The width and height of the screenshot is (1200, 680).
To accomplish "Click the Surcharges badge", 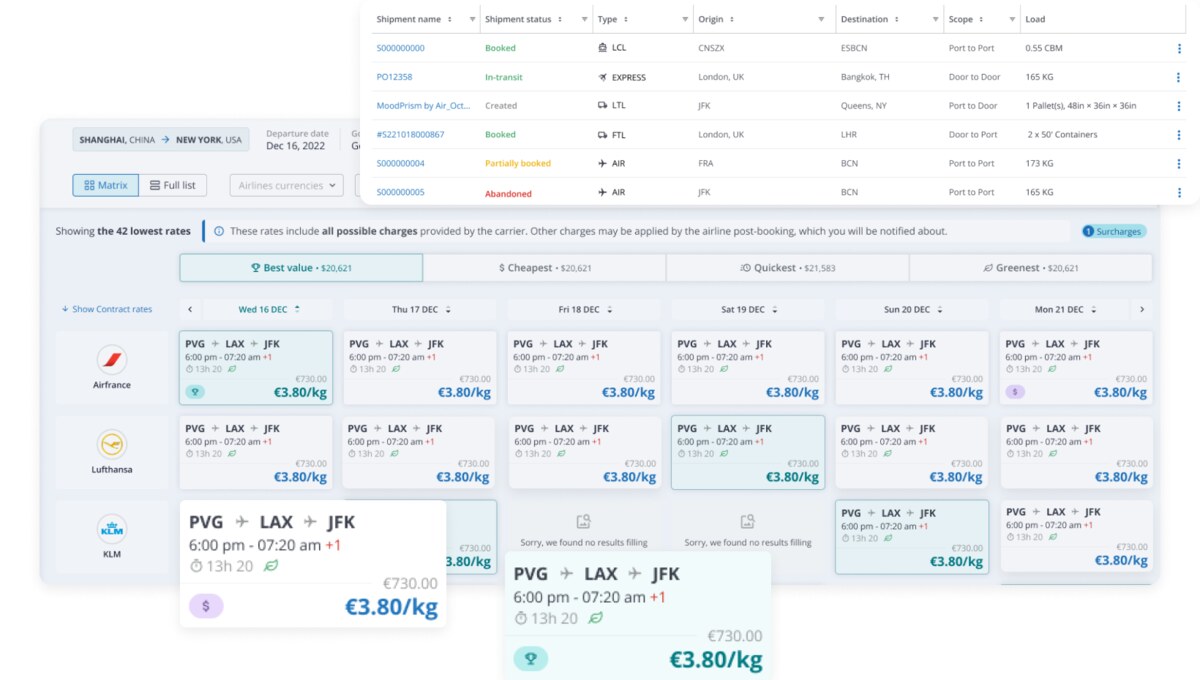I will (1114, 231).
